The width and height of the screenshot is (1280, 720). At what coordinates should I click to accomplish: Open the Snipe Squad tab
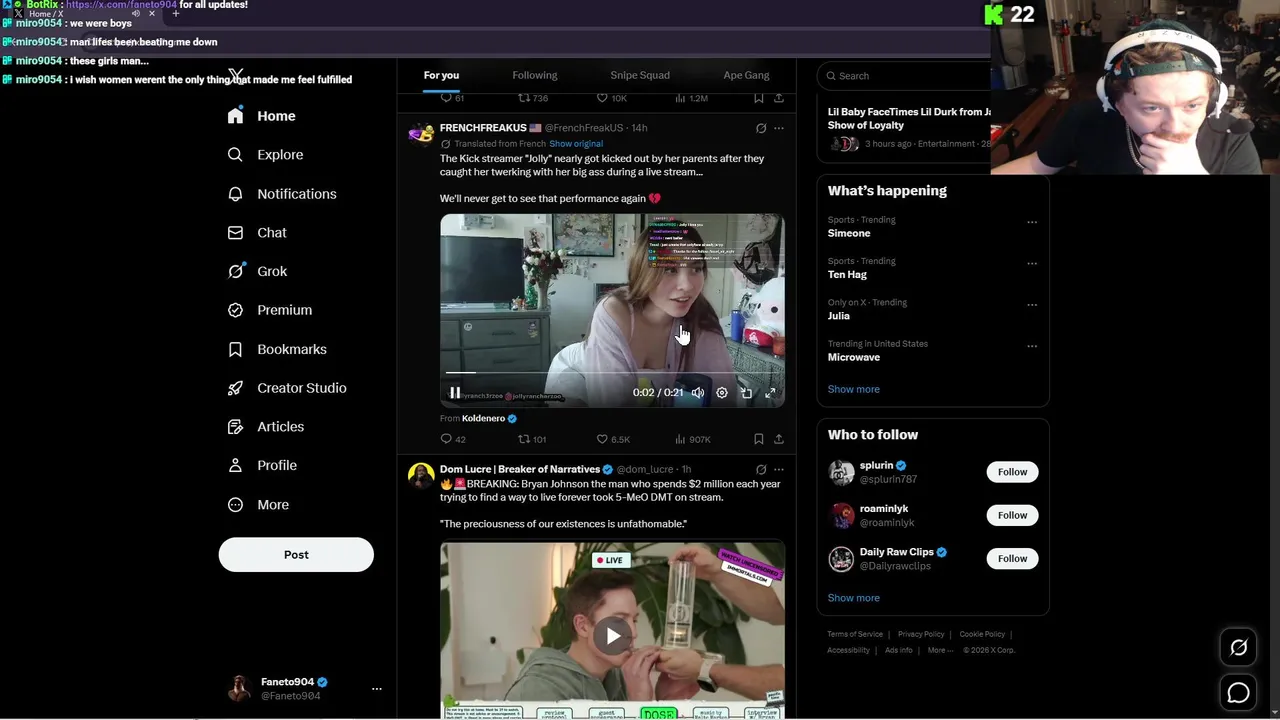(x=640, y=75)
